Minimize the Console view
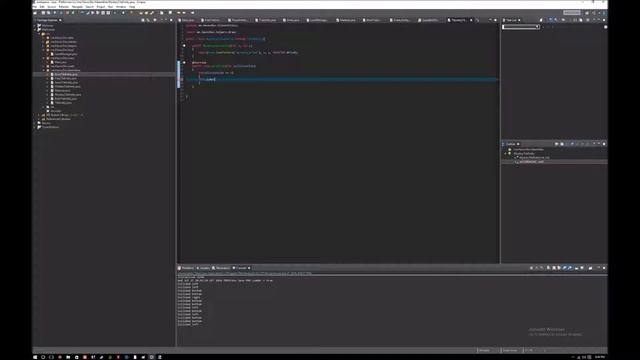 (599, 268)
